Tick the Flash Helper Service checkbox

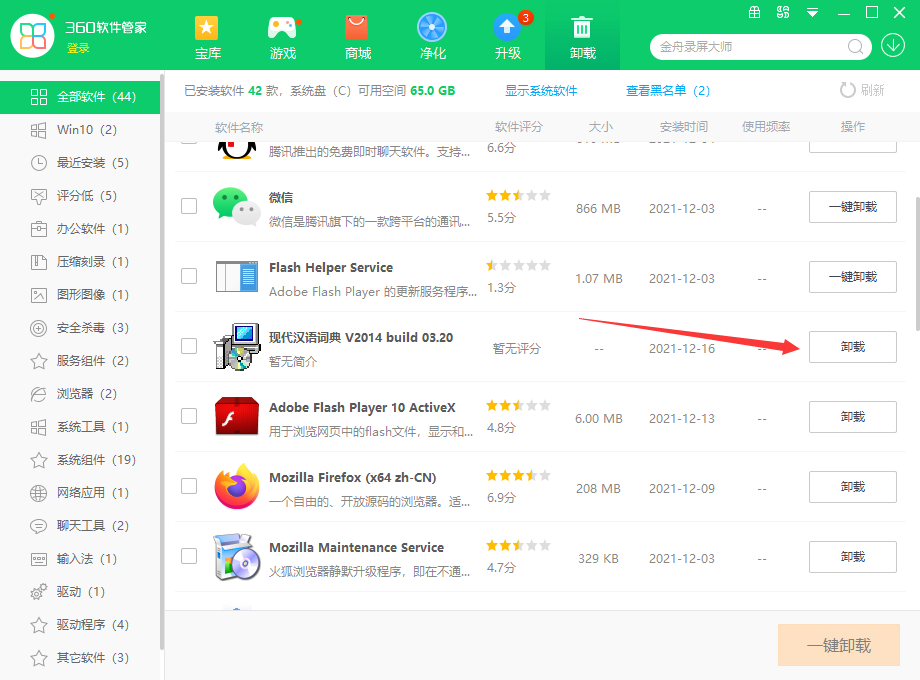tap(189, 276)
